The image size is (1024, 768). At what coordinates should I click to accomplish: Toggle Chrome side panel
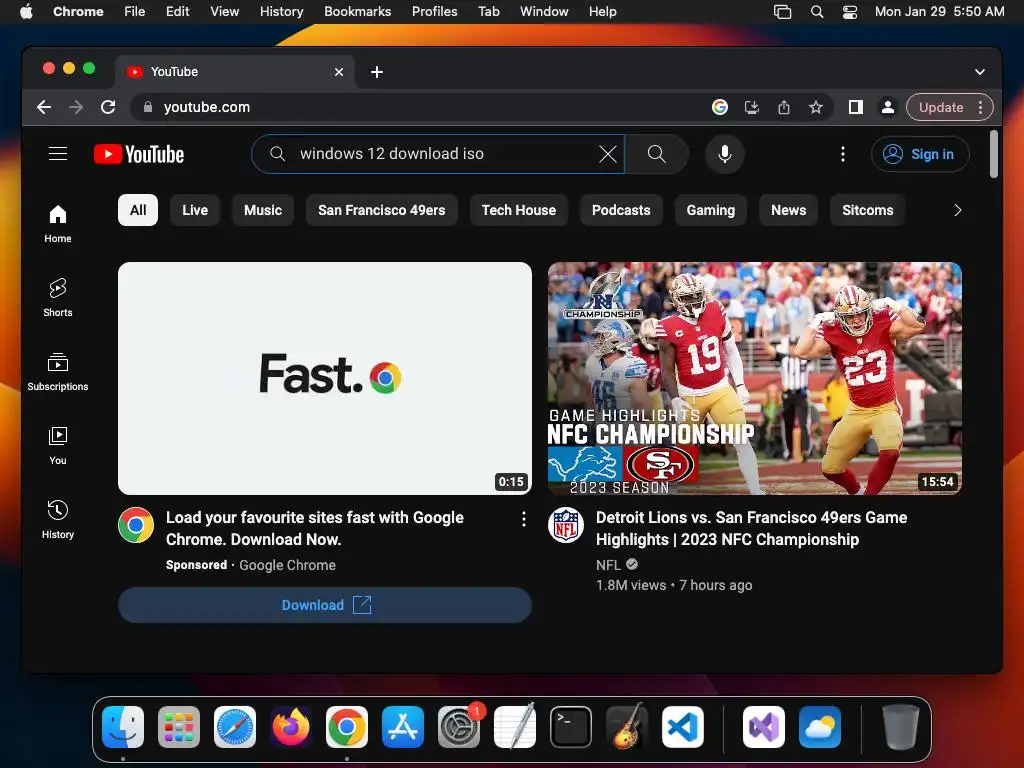pyautogui.click(x=856, y=107)
